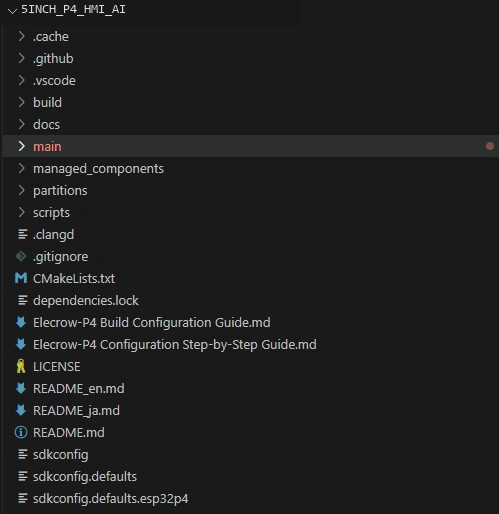Open the sdkconfig file
The image size is (499, 514).
click(x=61, y=455)
